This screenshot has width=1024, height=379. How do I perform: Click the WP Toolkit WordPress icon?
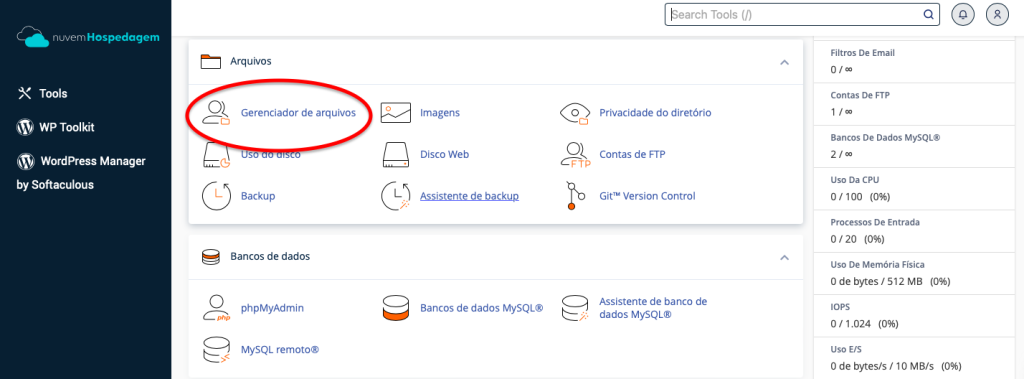point(25,127)
